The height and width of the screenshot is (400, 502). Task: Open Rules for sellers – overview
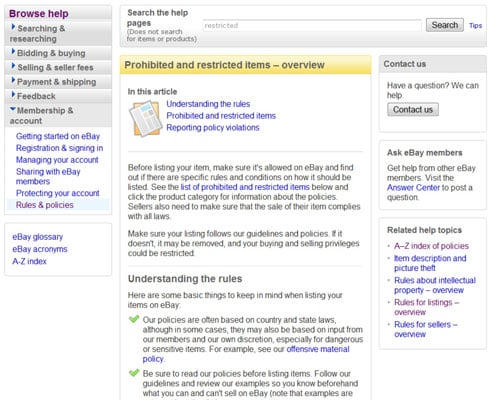(426, 329)
